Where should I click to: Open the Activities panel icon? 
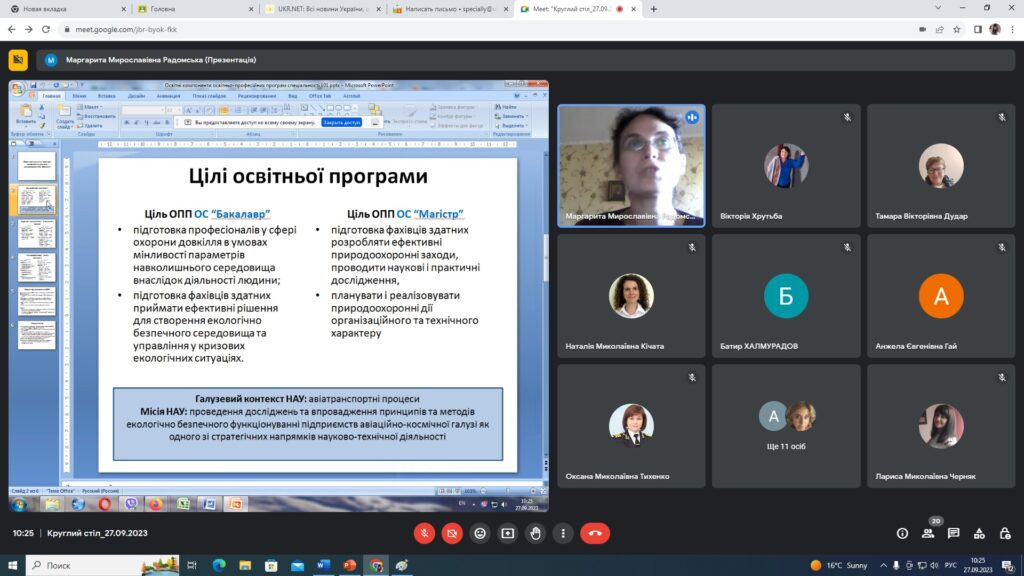[978, 533]
